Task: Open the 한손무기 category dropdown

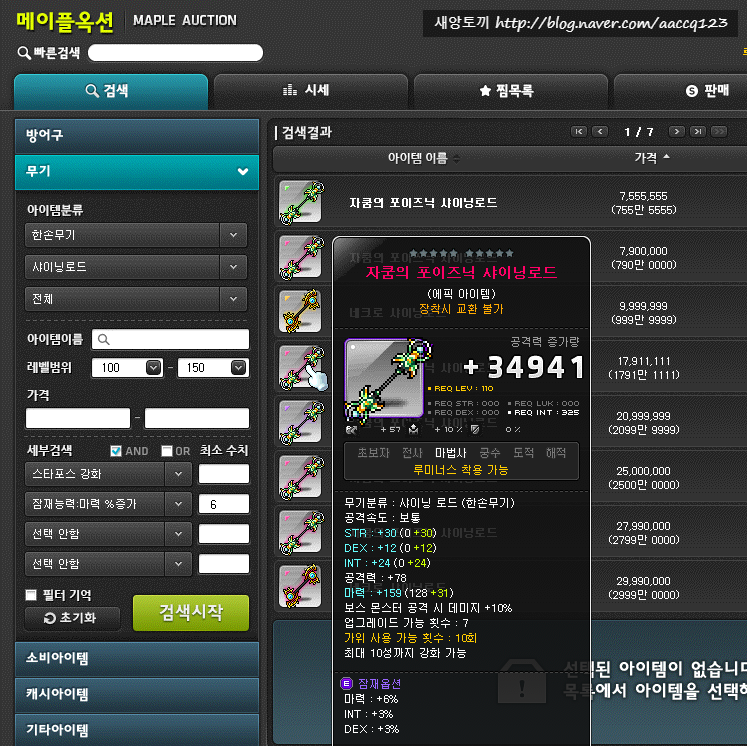Action: (136, 235)
